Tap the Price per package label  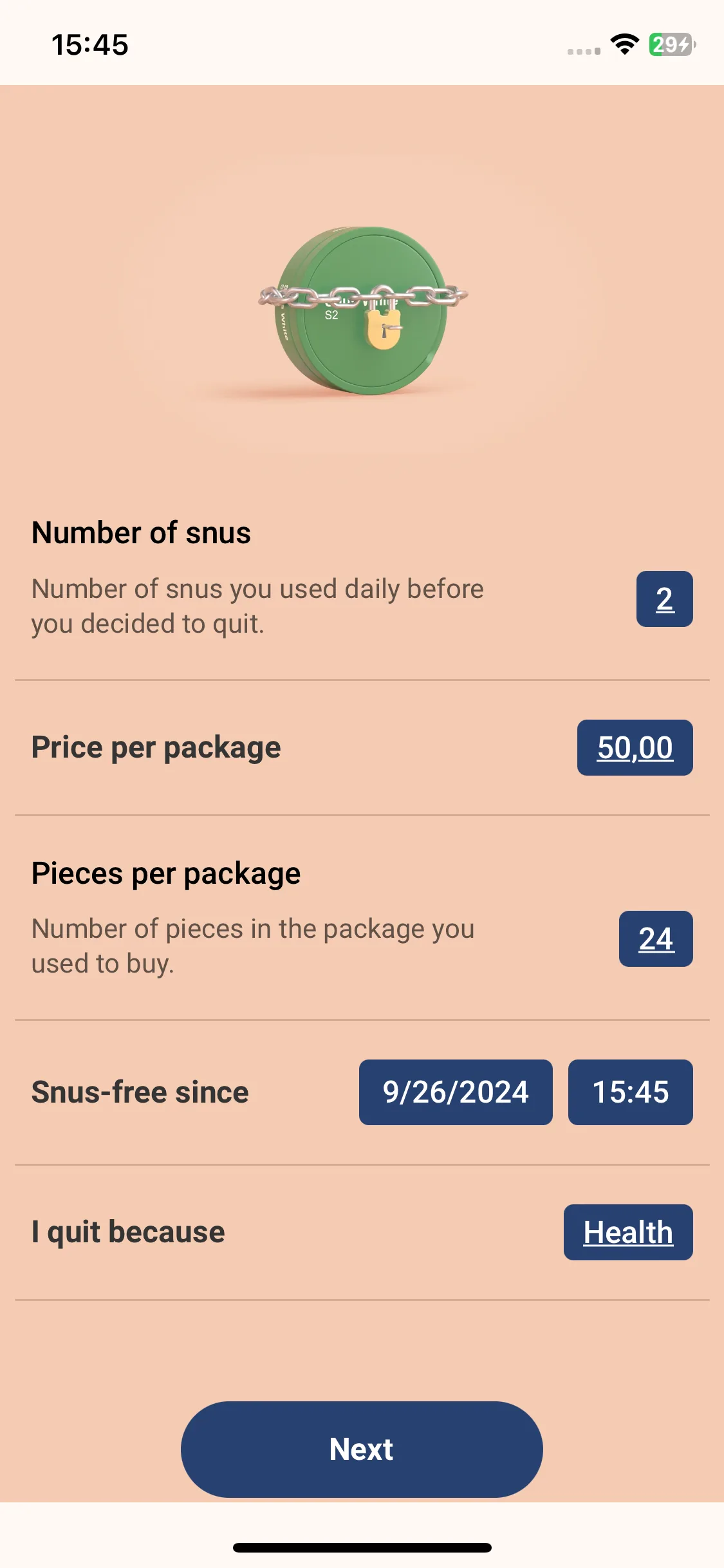(x=156, y=747)
